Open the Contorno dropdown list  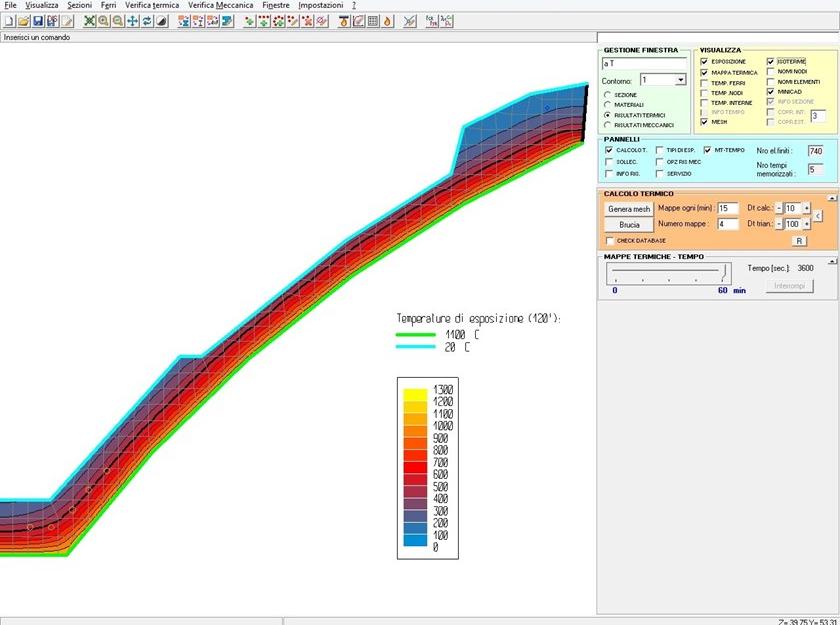pyautogui.click(x=681, y=80)
